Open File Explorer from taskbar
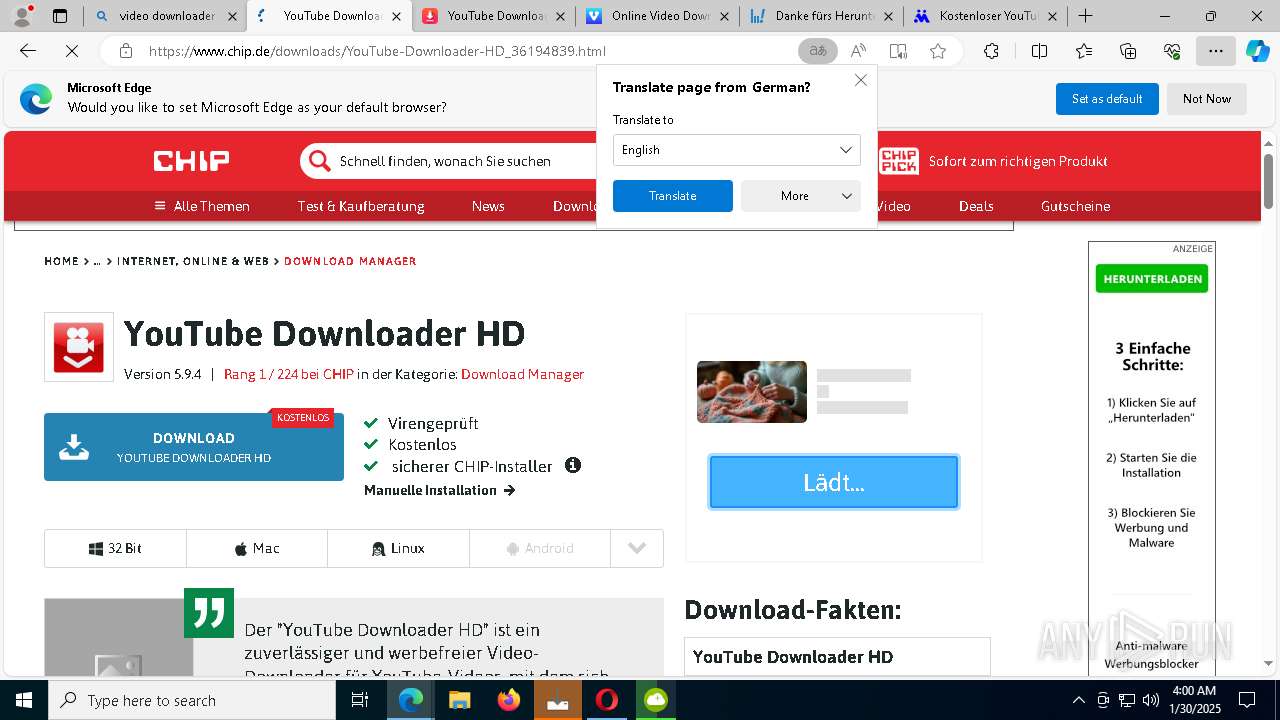The image size is (1280, 720). (x=459, y=700)
